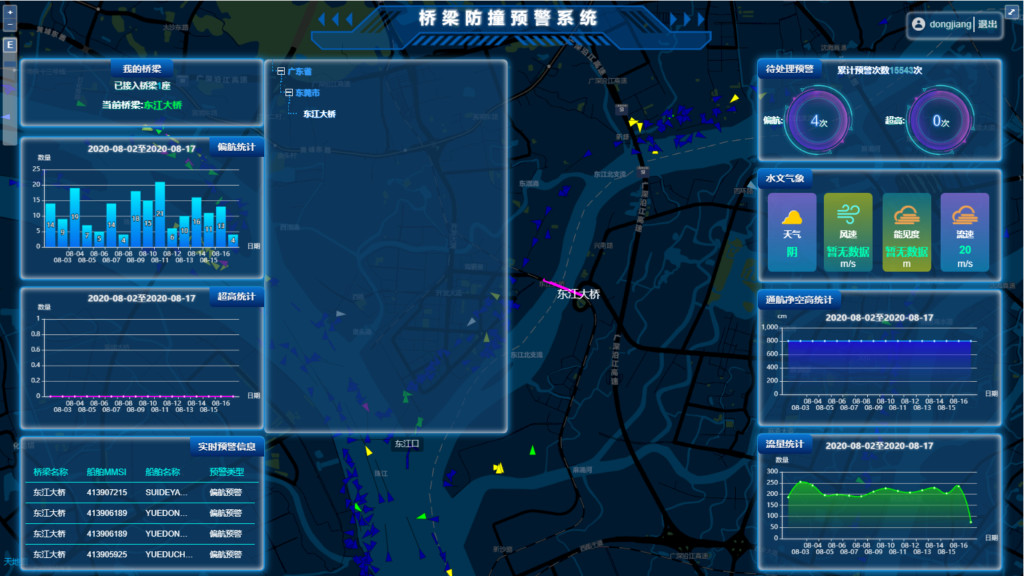1024x576 pixels.
Task: Click the 天气 cloud weather icon
Action: [x=791, y=216]
